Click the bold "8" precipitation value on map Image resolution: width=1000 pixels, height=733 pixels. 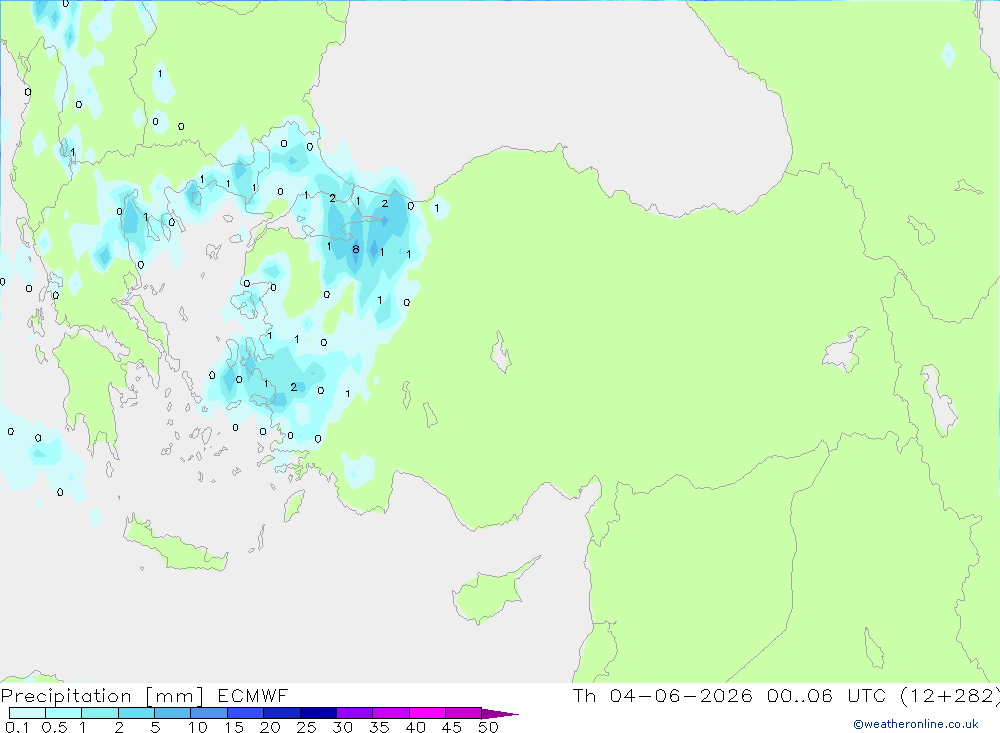(356, 249)
